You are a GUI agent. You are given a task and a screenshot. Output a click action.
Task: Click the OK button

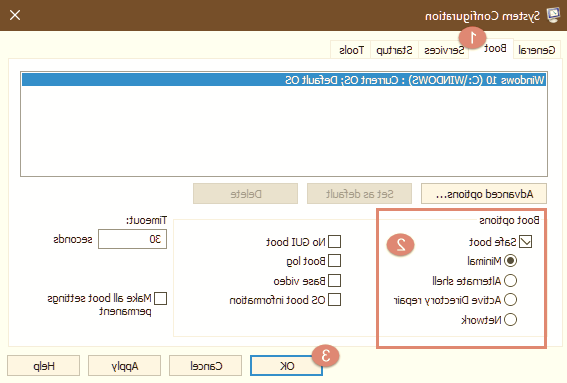tap(286, 366)
